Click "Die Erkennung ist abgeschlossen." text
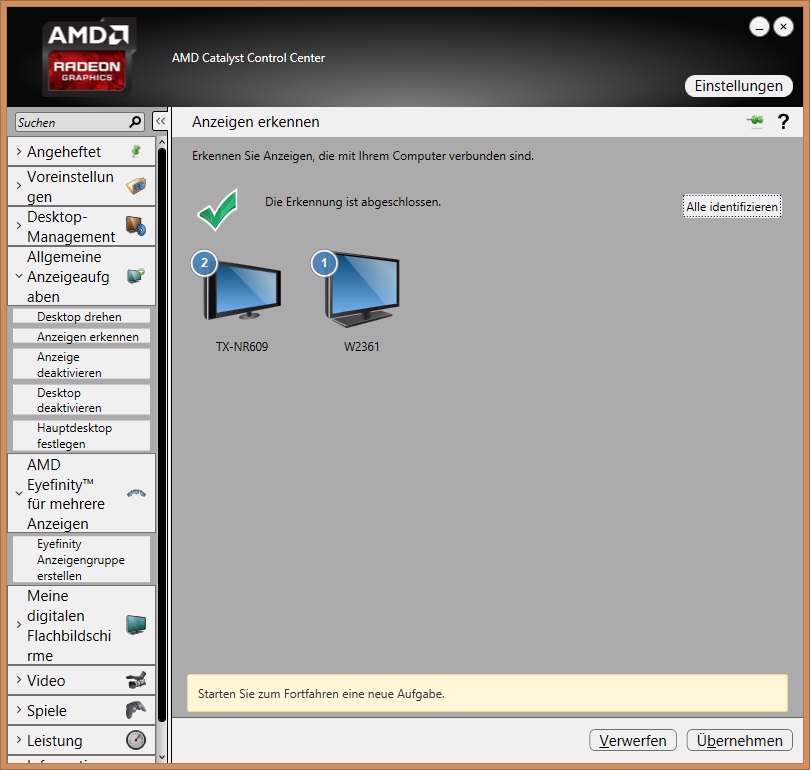The width and height of the screenshot is (810, 770). coord(353,202)
